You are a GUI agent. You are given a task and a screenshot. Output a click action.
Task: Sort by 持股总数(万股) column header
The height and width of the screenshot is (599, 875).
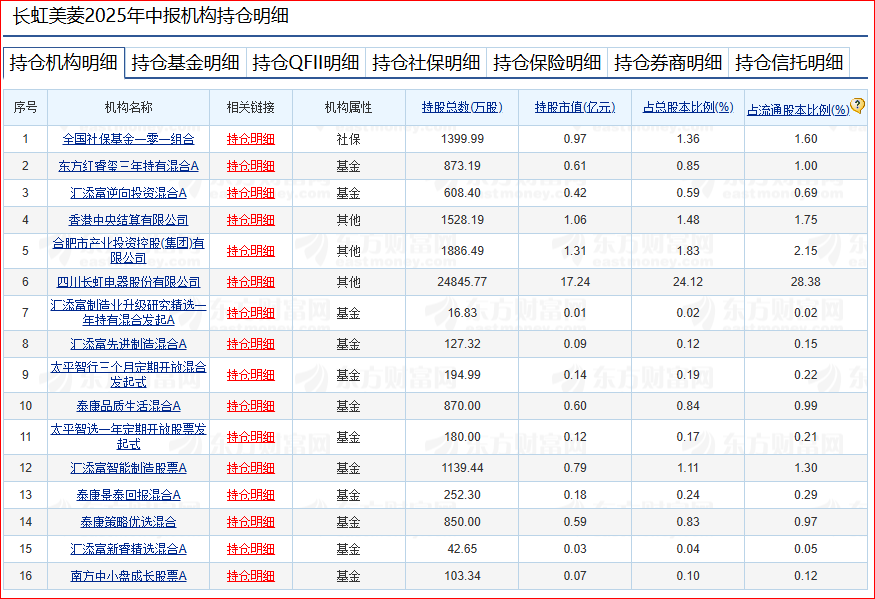tap(462, 107)
